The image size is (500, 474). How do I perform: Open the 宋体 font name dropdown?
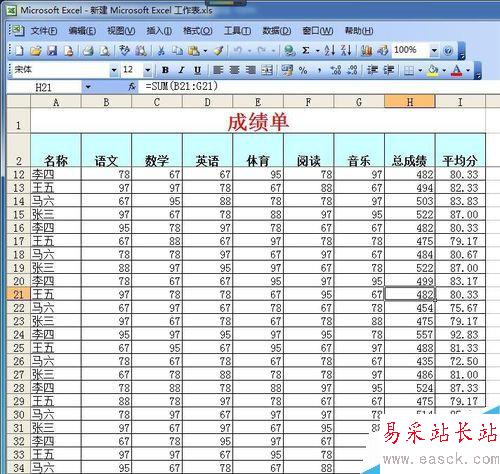point(114,70)
